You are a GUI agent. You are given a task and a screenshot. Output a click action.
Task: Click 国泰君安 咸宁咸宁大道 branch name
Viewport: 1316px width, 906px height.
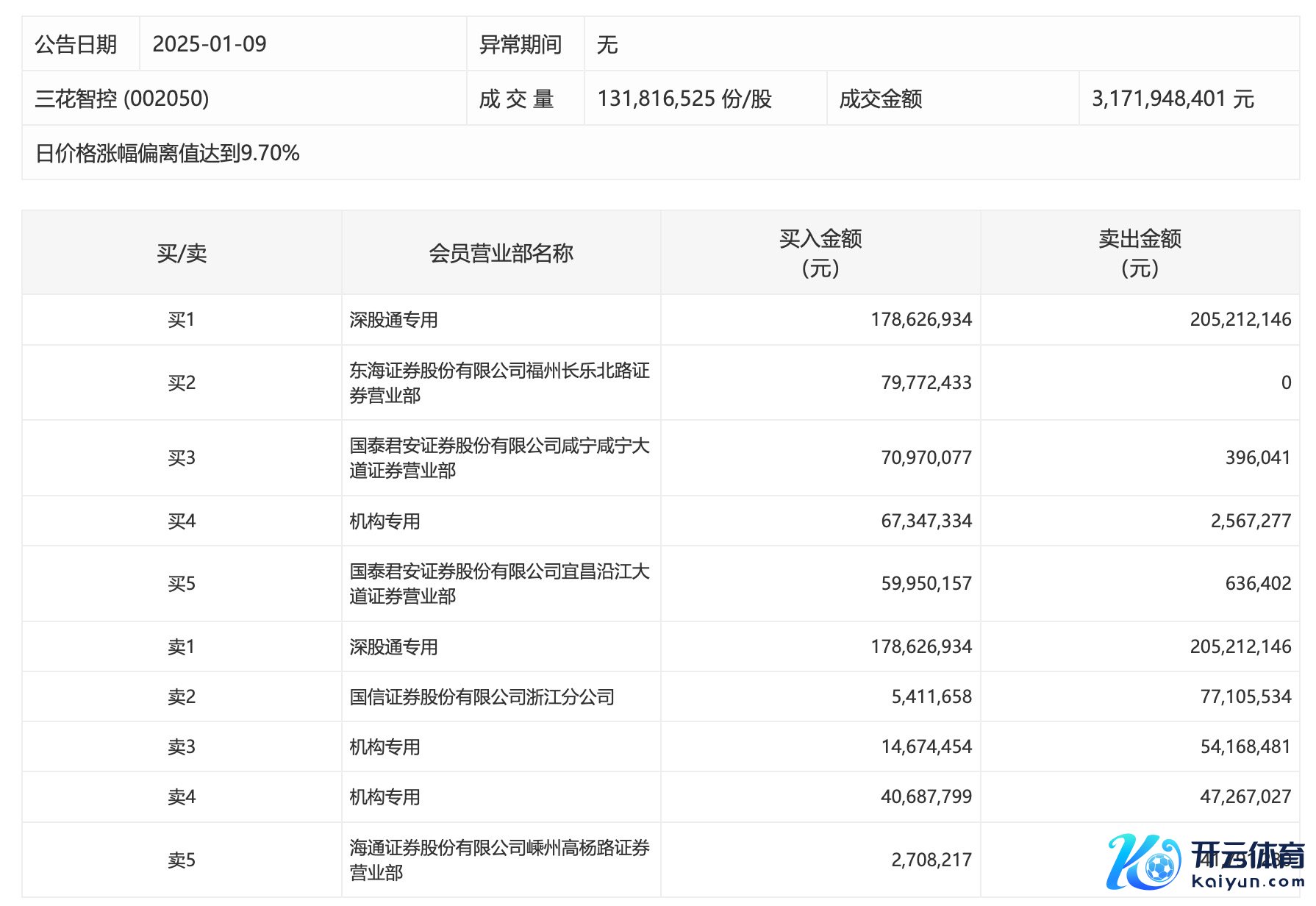click(x=499, y=457)
